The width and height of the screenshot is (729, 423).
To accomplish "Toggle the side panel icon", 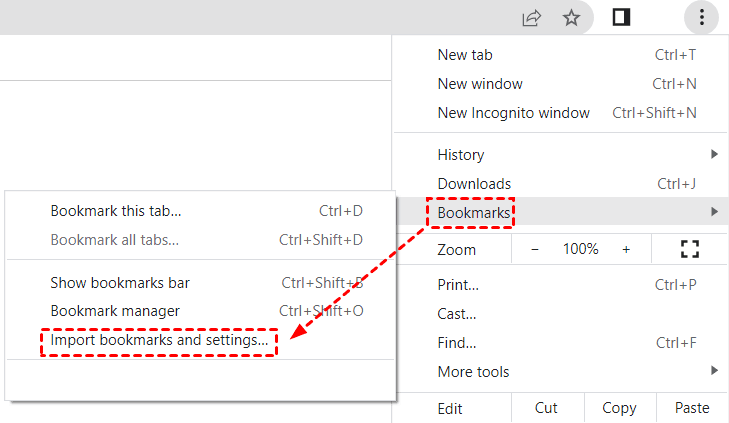I will pyautogui.click(x=621, y=18).
